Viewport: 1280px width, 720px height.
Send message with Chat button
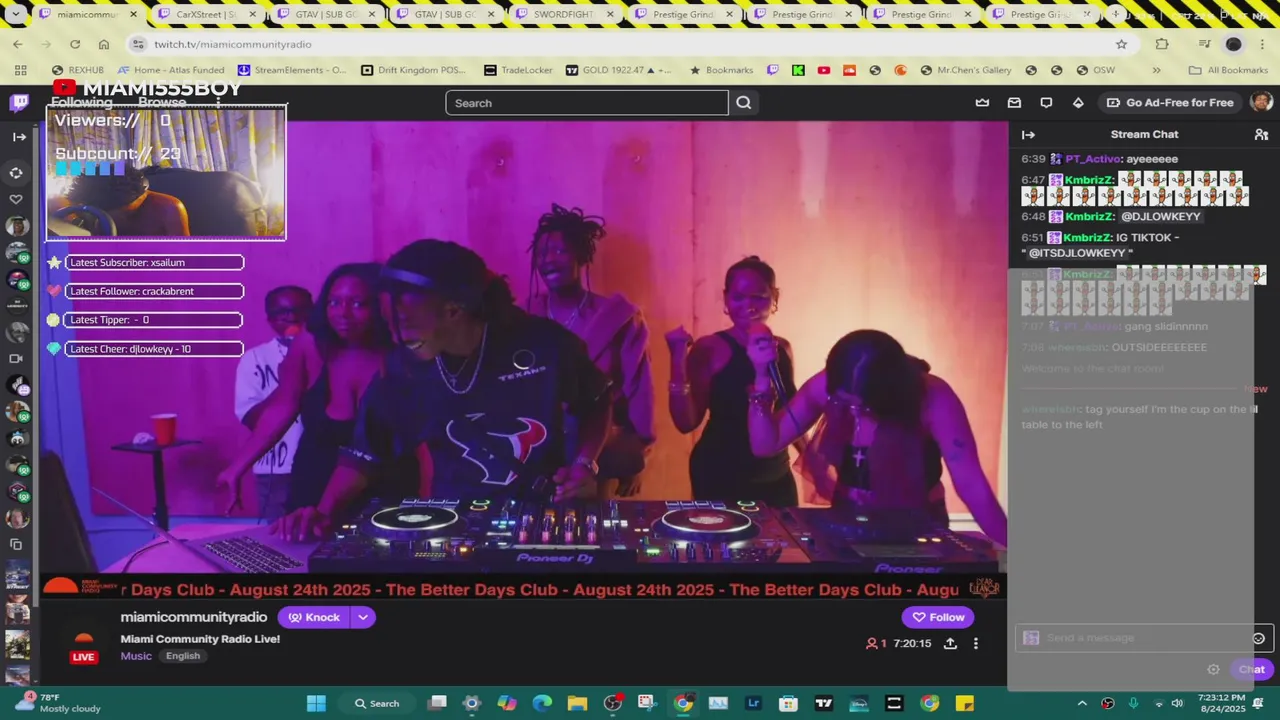coord(1252,670)
